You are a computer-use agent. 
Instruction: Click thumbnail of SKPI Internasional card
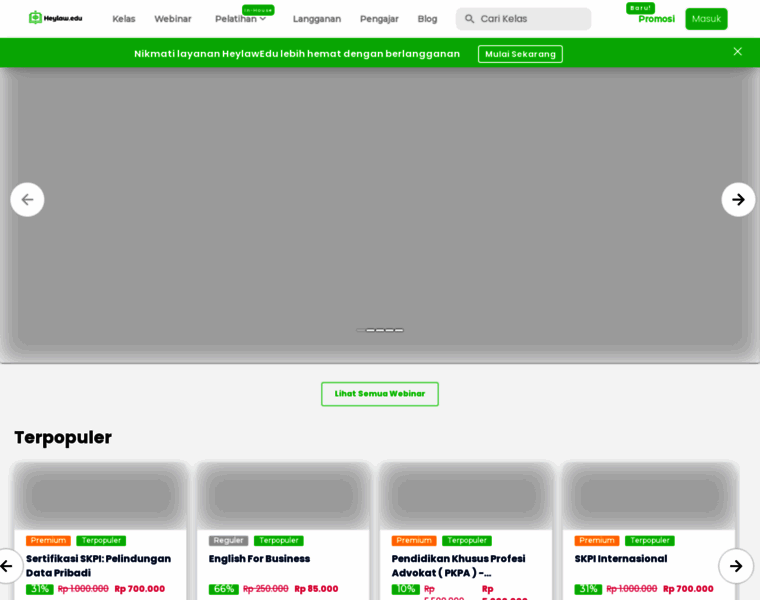point(649,495)
